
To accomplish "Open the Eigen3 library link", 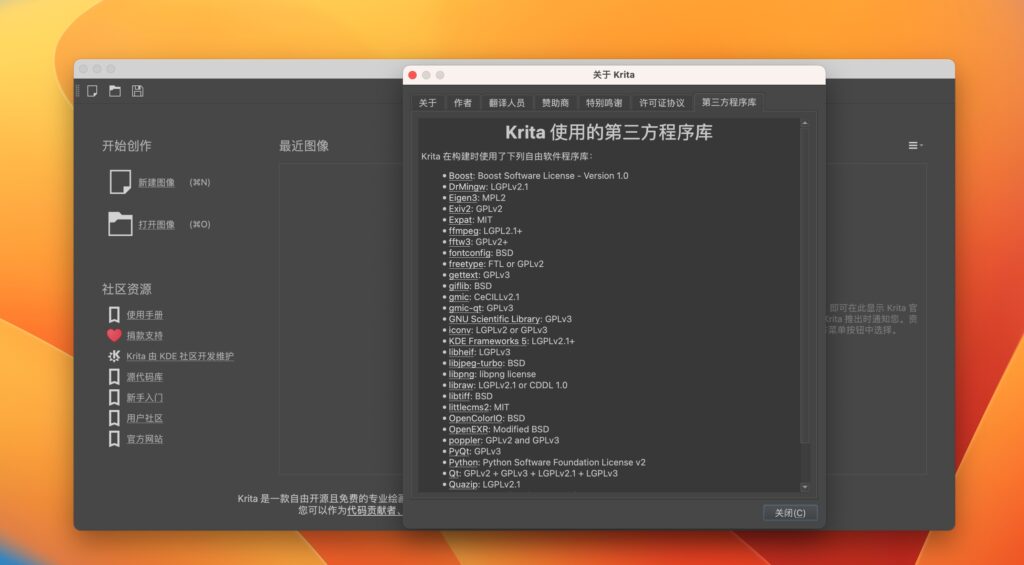I will (464, 198).
